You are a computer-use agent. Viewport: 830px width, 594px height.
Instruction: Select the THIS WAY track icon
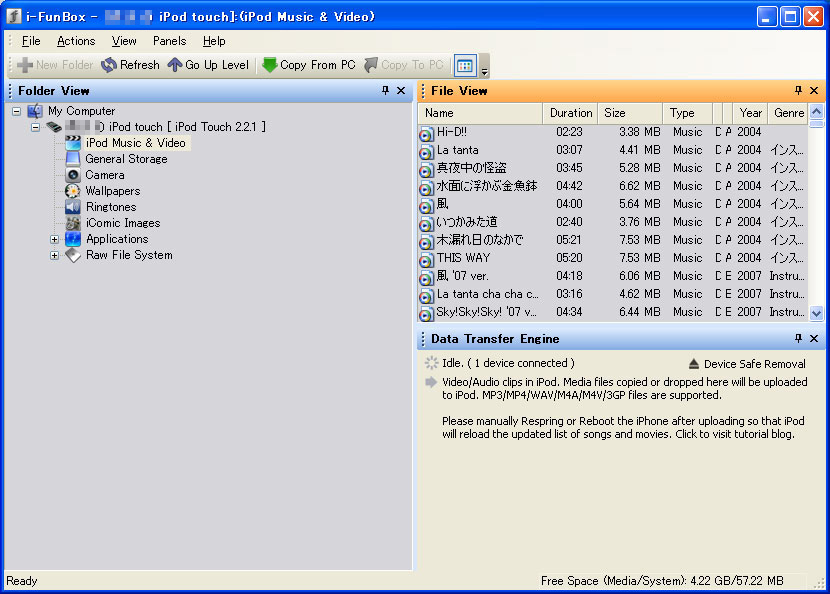click(x=426, y=260)
